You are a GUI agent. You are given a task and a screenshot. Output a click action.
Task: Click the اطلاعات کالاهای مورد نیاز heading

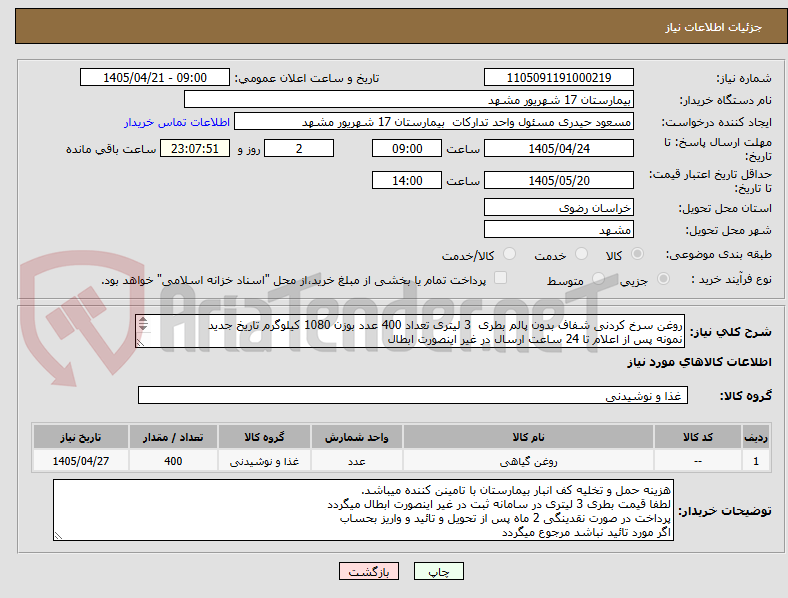point(699,362)
